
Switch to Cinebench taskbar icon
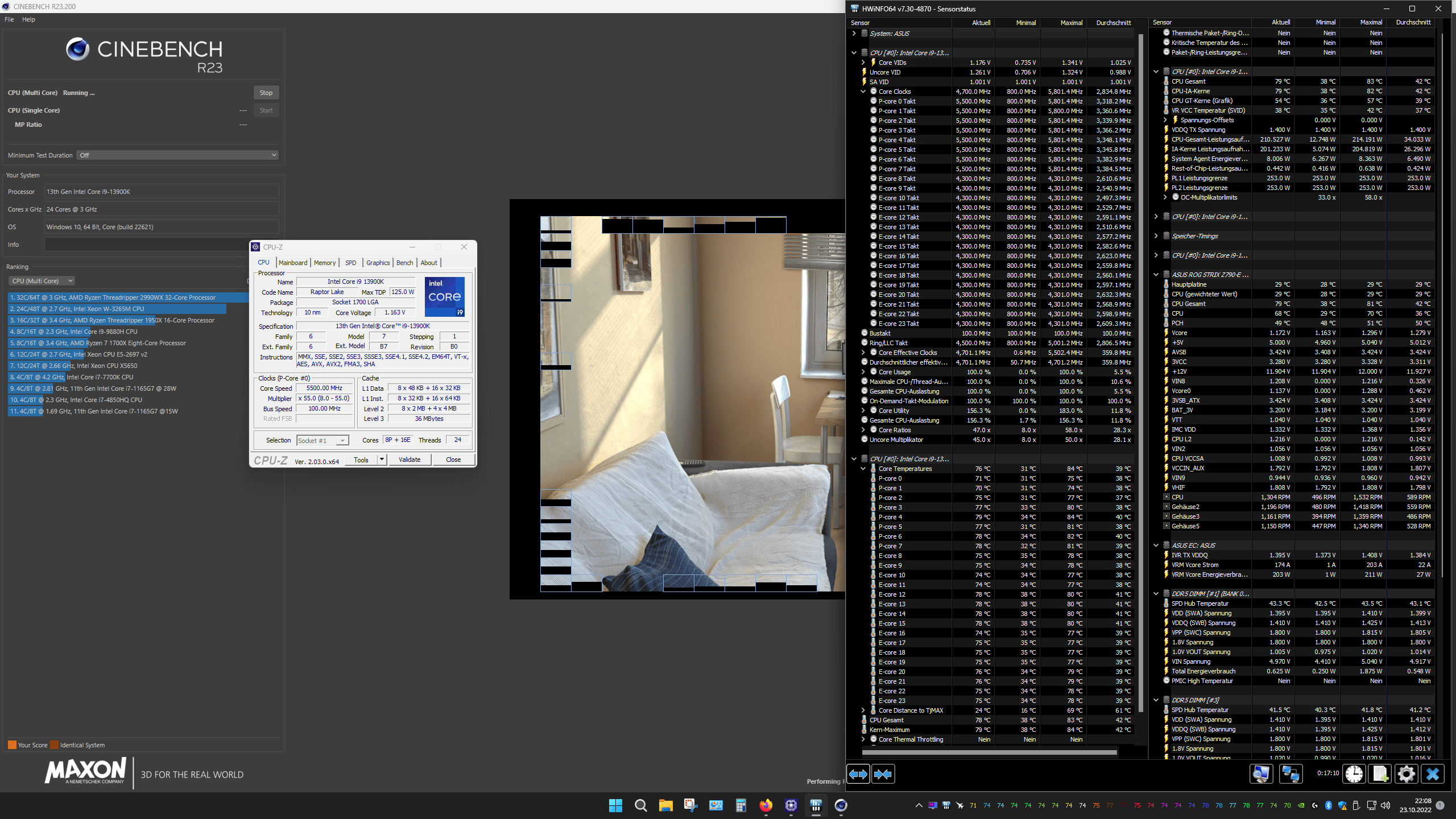coord(841,805)
